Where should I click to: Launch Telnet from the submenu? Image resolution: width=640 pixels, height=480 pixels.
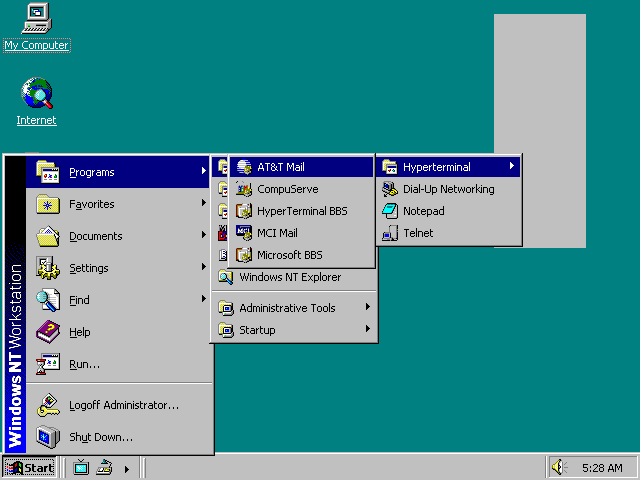448,233
